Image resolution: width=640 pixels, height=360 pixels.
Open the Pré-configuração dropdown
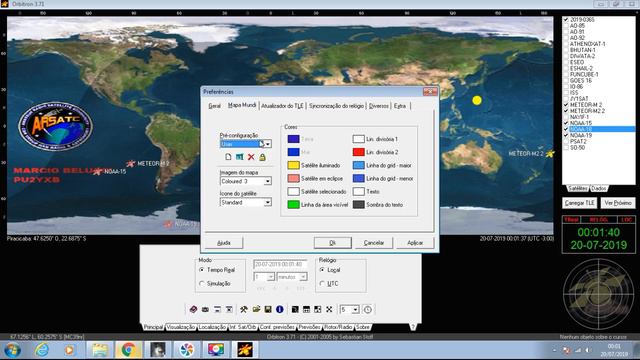267,144
